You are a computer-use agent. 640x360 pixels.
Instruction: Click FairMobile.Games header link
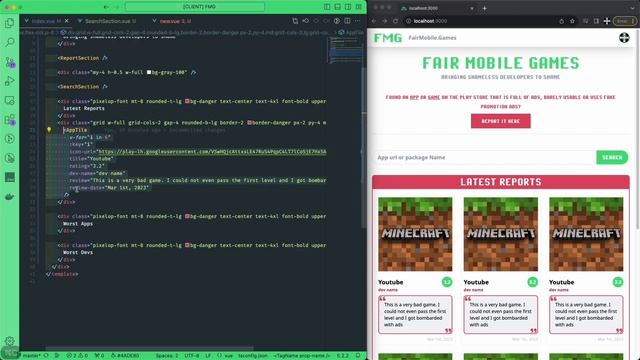(x=432, y=38)
